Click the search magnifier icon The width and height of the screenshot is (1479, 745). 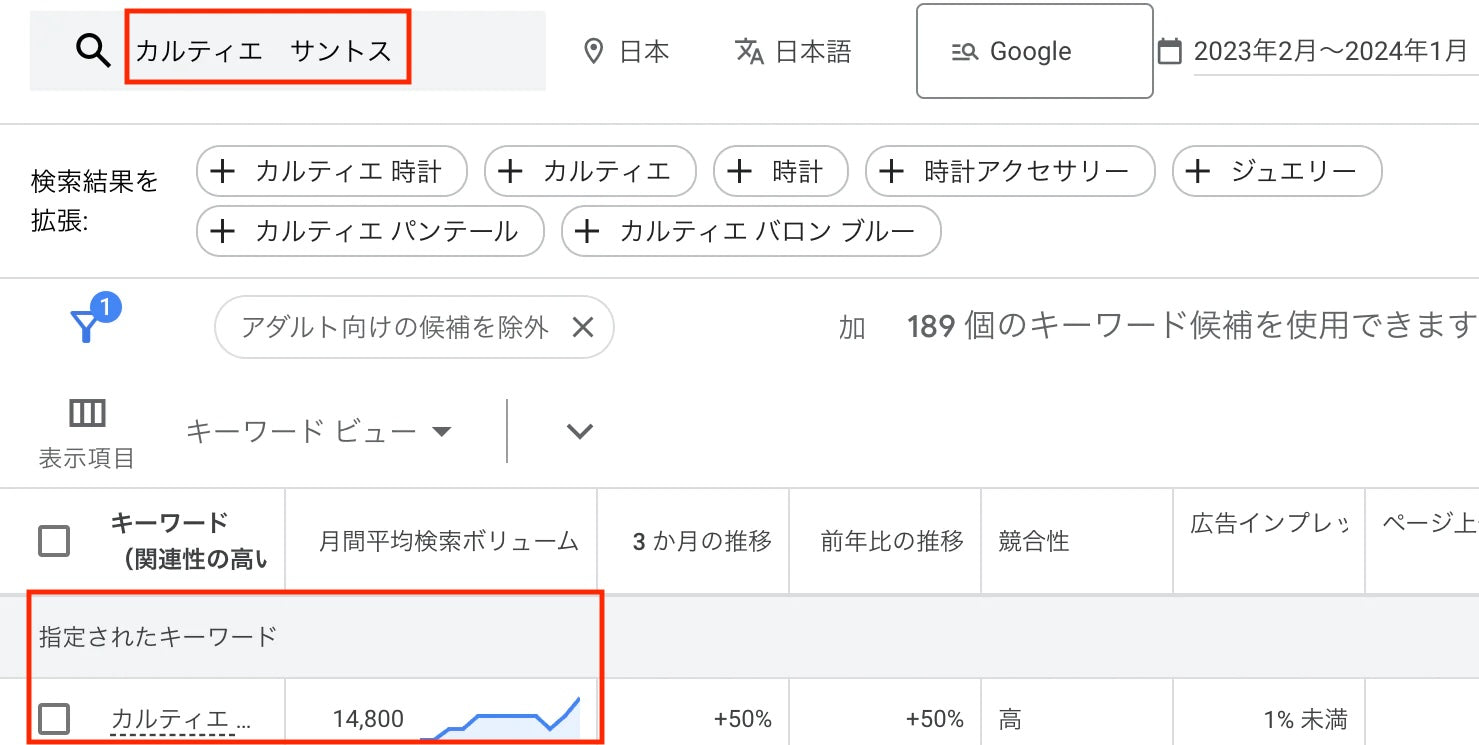pos(93,51)
